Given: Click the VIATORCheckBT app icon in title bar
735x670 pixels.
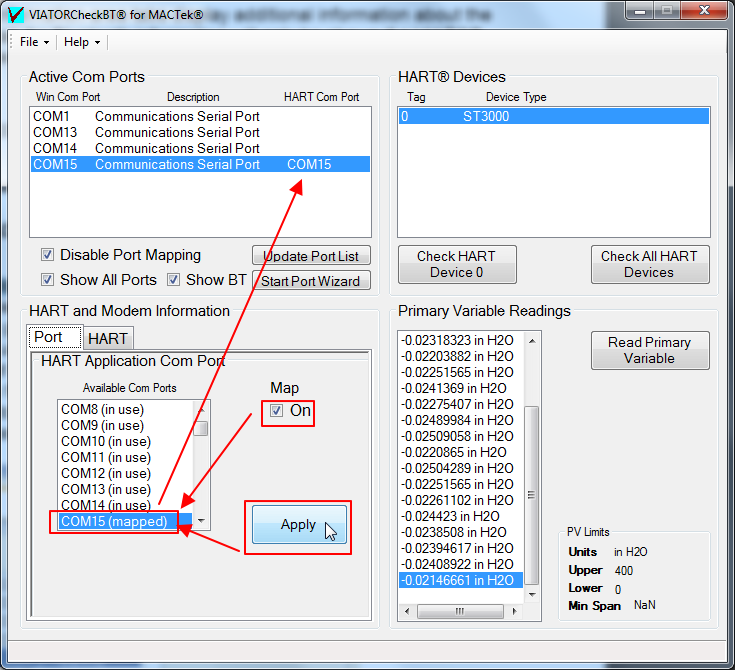Looking at the screenshot, I should pos(15,15).
